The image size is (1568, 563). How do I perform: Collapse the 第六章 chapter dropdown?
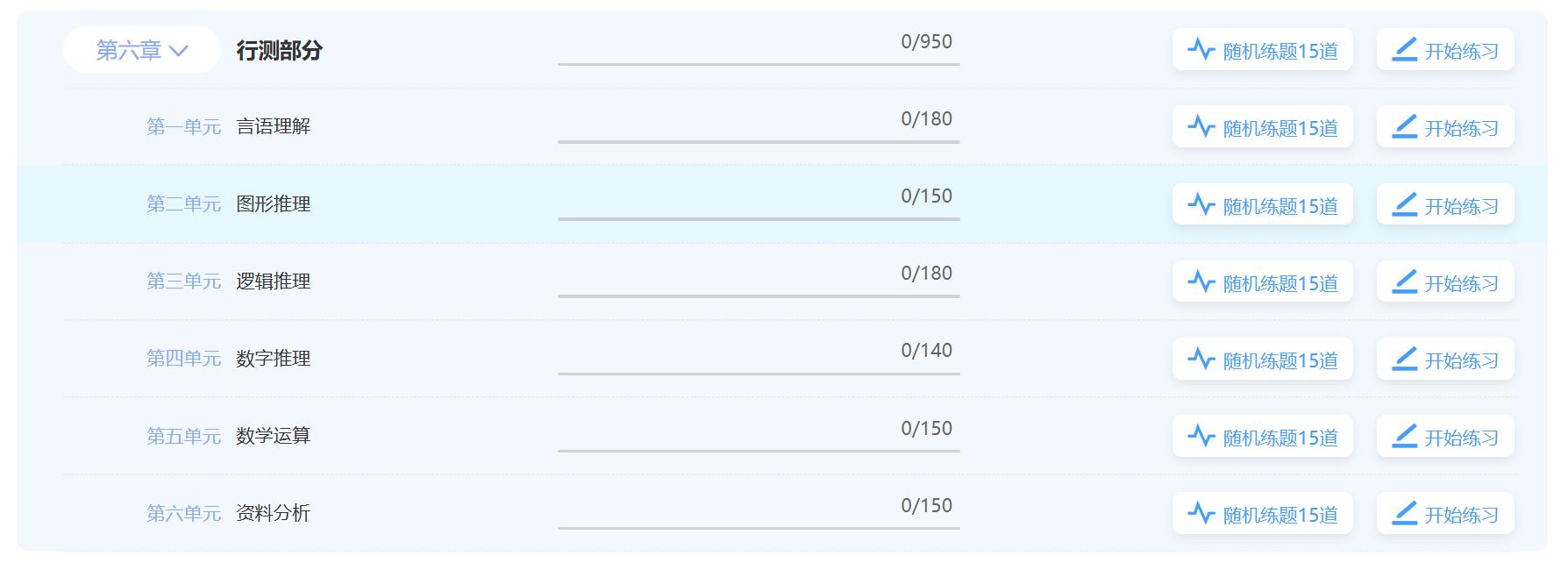pos(141,50)
